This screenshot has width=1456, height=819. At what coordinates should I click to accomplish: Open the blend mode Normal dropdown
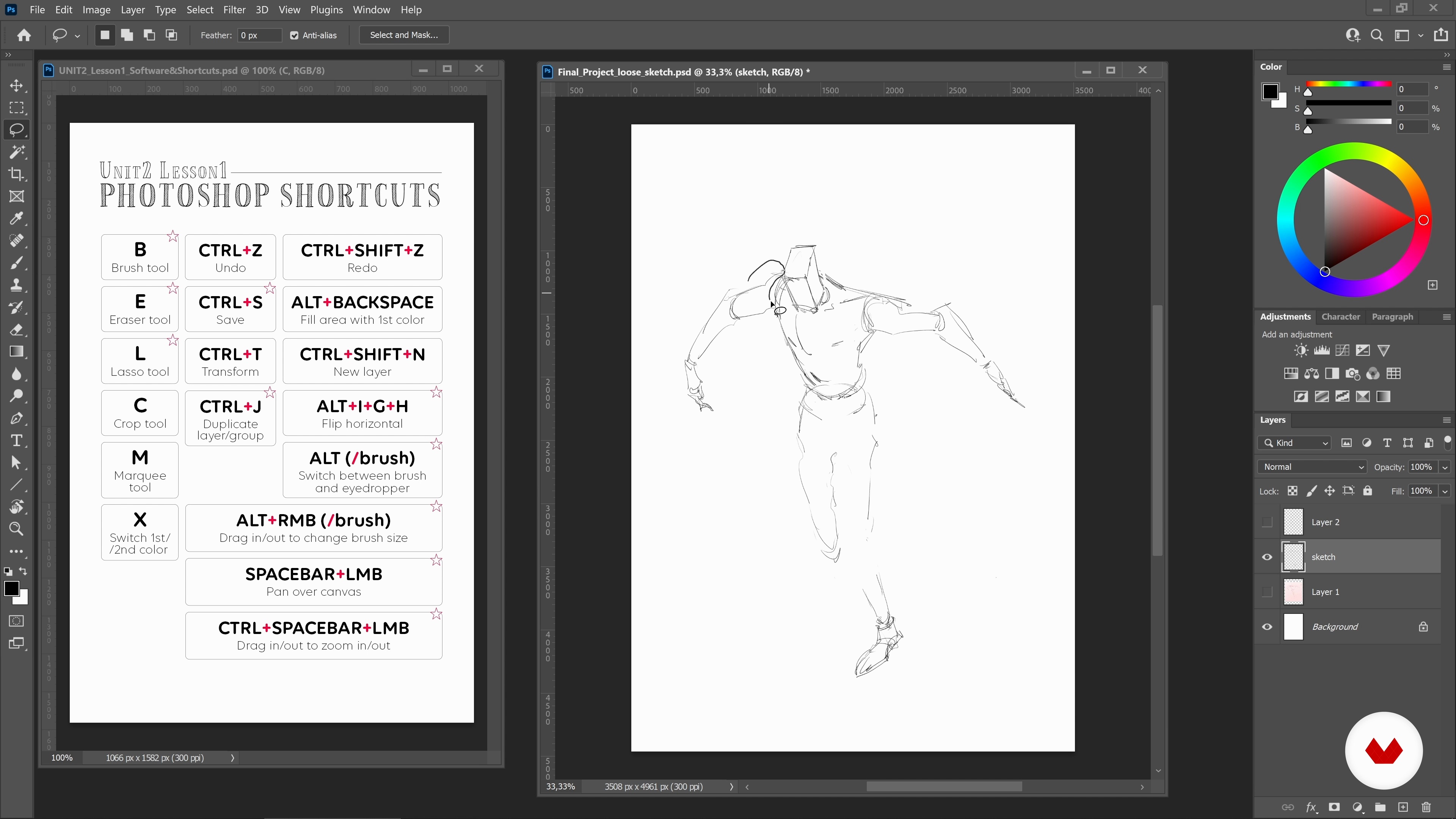point(1312,467)
